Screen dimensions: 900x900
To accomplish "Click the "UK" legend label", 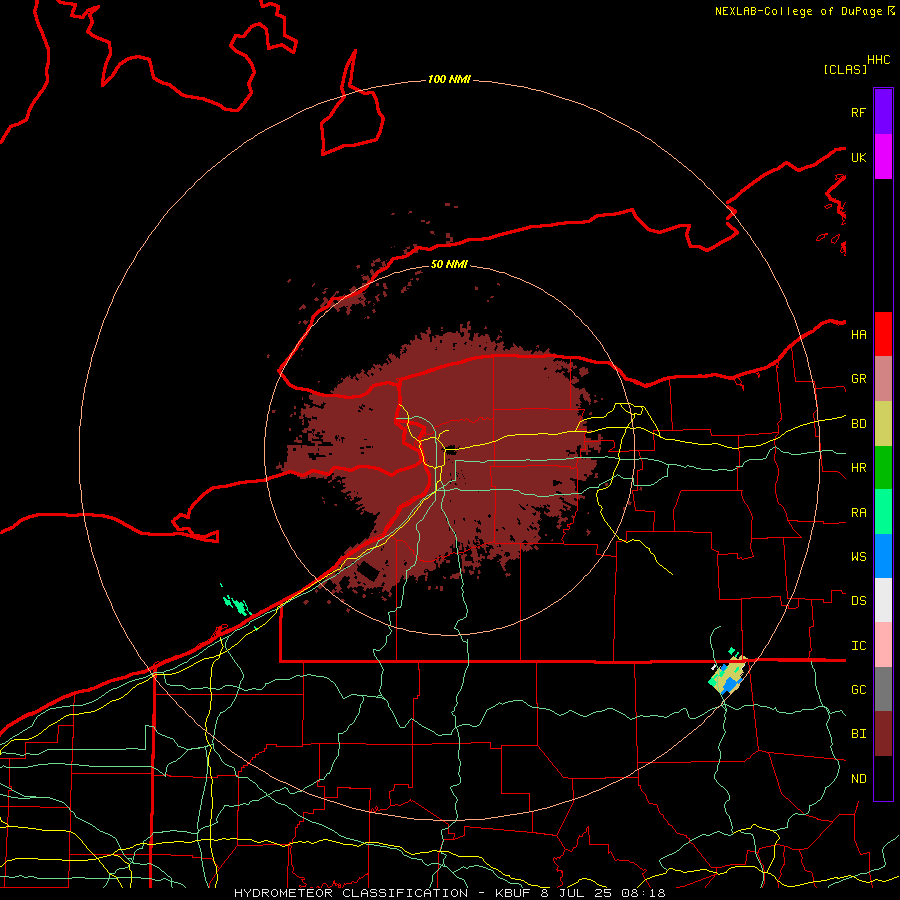I will click(x=858, y=157).
